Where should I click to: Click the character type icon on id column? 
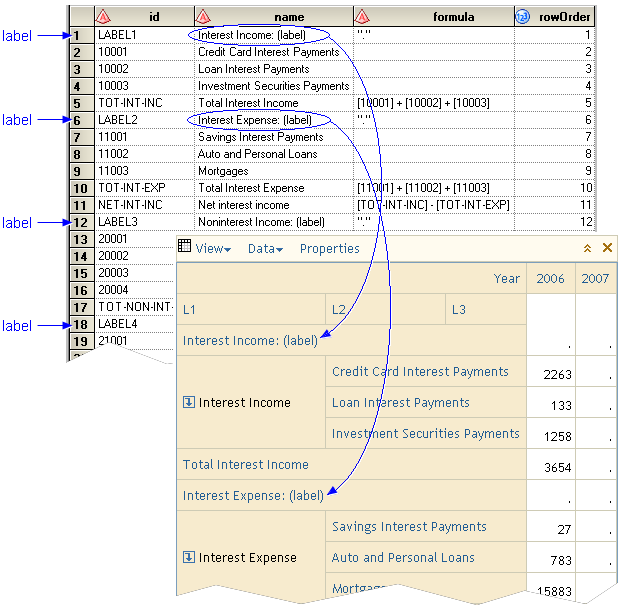coord(103,16)
